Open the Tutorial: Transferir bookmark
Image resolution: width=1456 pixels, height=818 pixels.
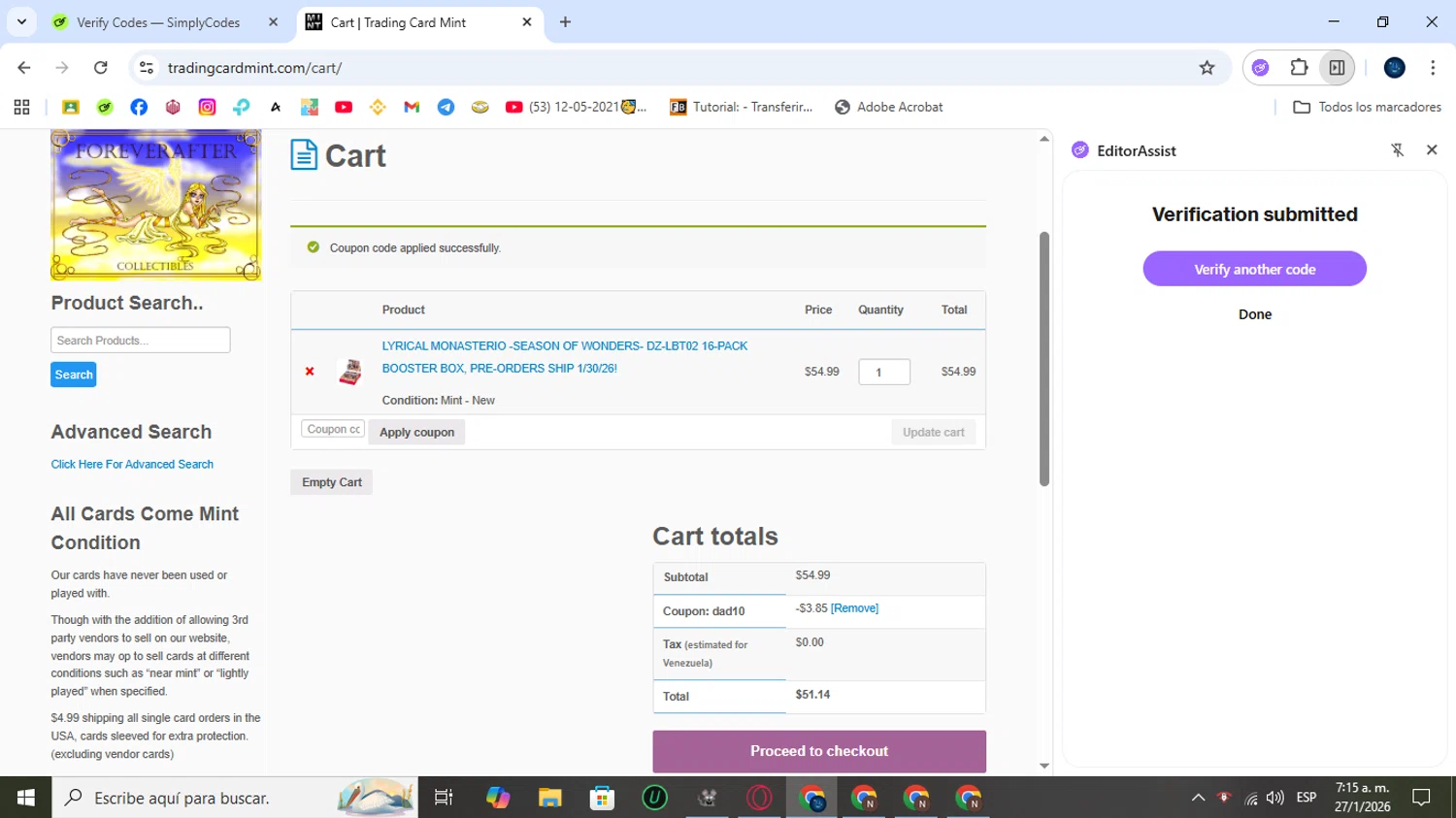(741, 107)
